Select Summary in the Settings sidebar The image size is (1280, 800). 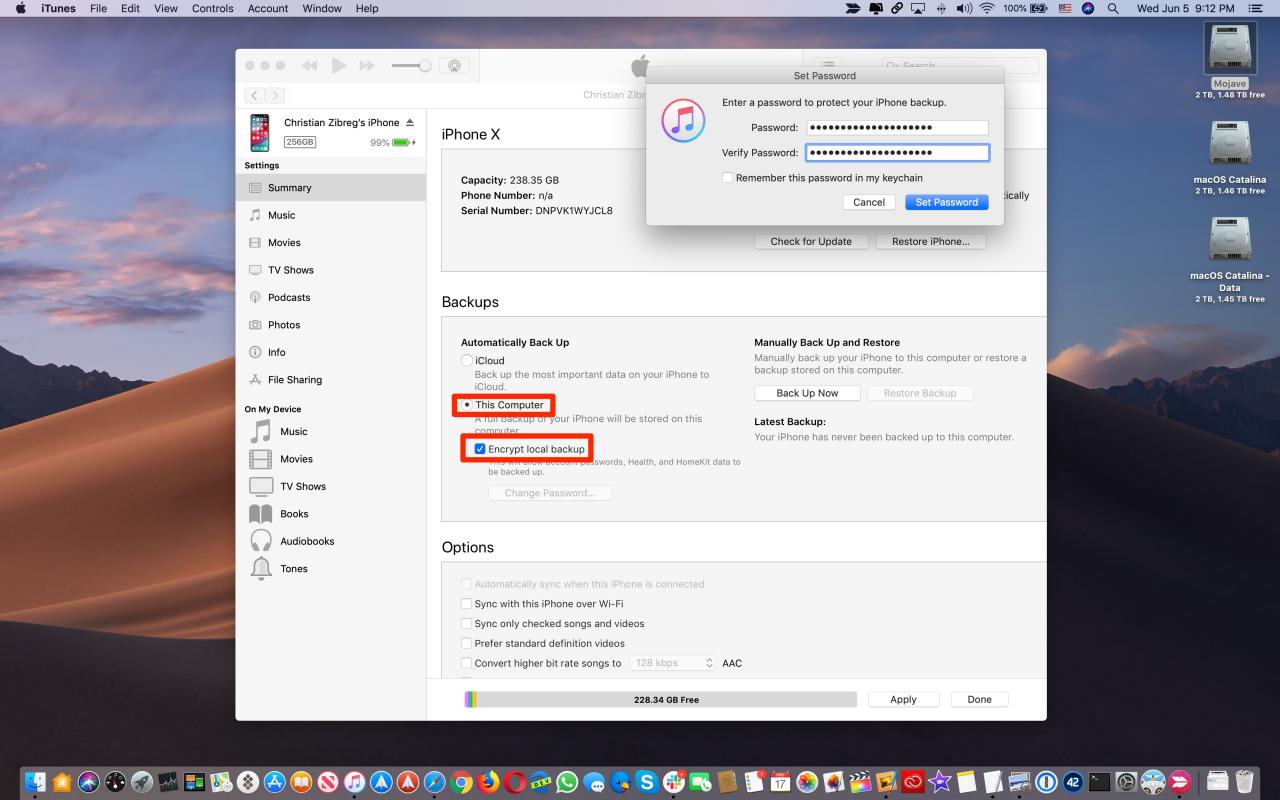[x=331, y=188]
